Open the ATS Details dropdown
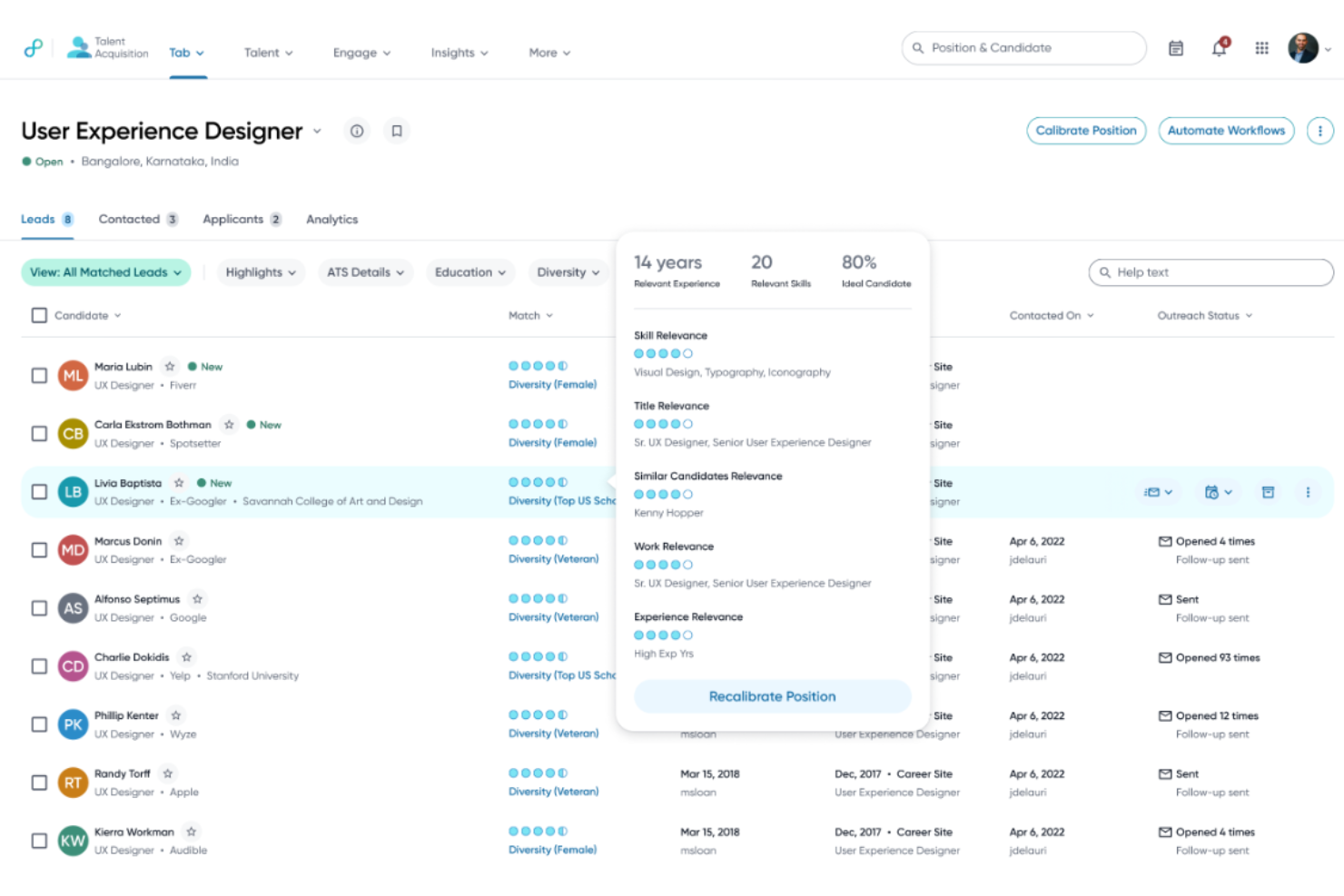 [365, 272]
